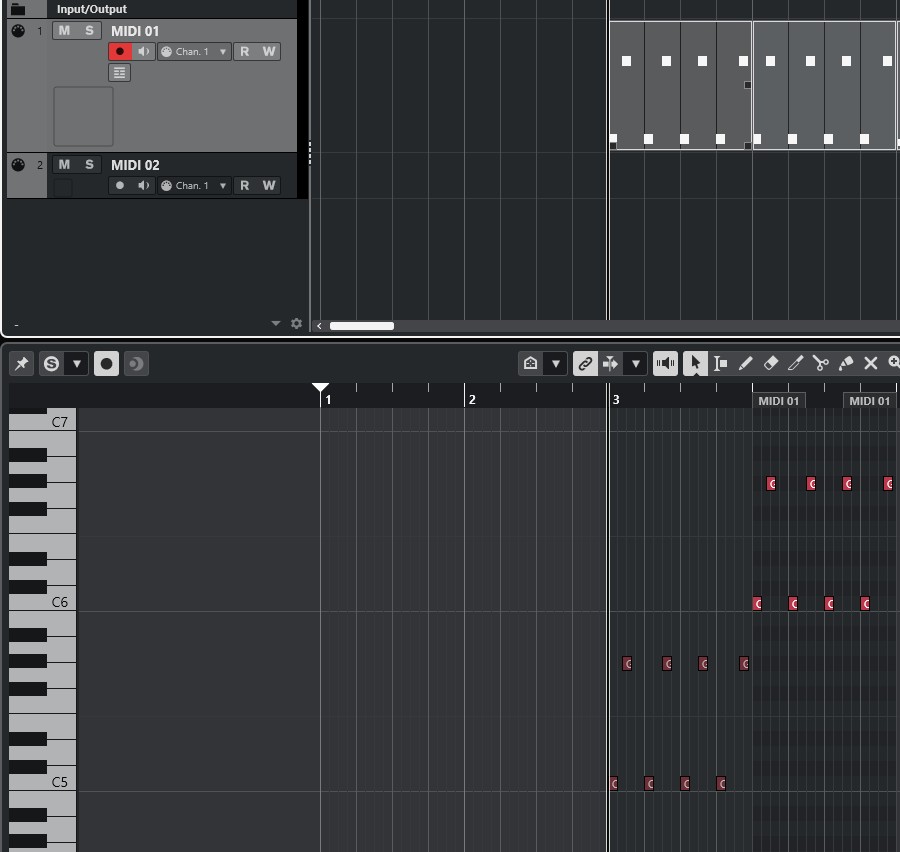900x852 pixels.
Task: Open Auto-Scroll settings dropdown
Action: (x=635, y=363)
